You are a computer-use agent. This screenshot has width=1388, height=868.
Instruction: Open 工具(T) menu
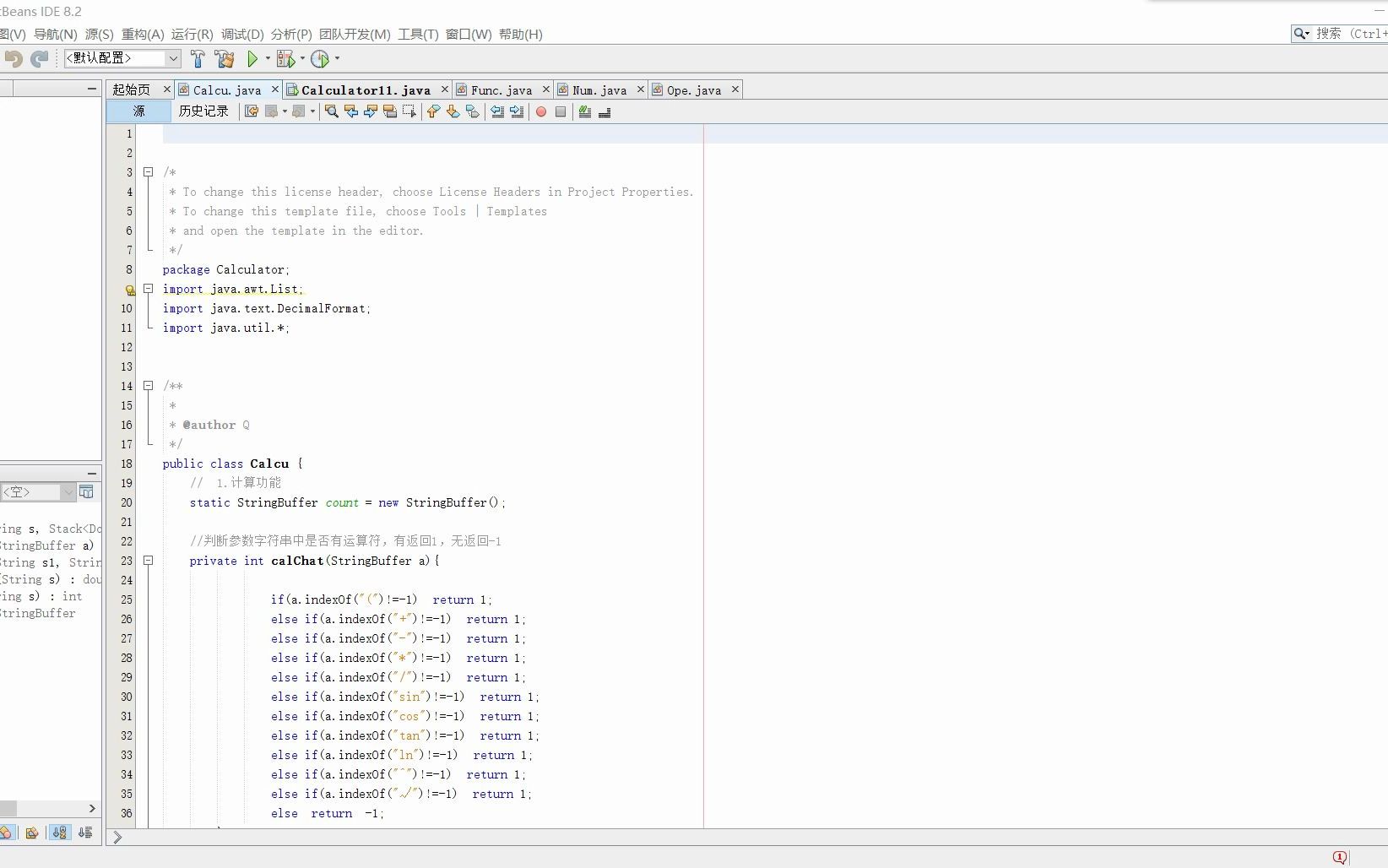pos(418,35)
